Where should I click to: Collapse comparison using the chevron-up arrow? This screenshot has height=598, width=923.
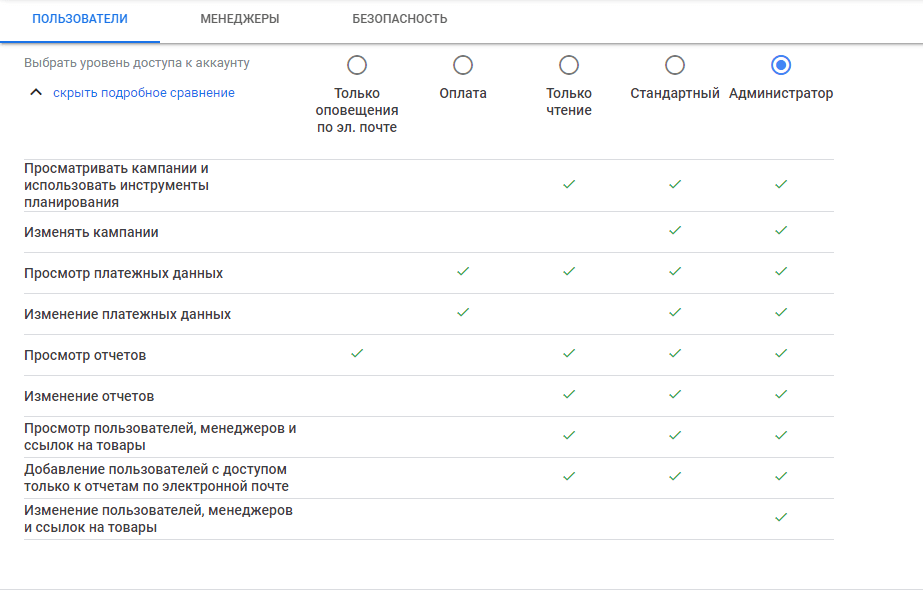click(36, 93)
